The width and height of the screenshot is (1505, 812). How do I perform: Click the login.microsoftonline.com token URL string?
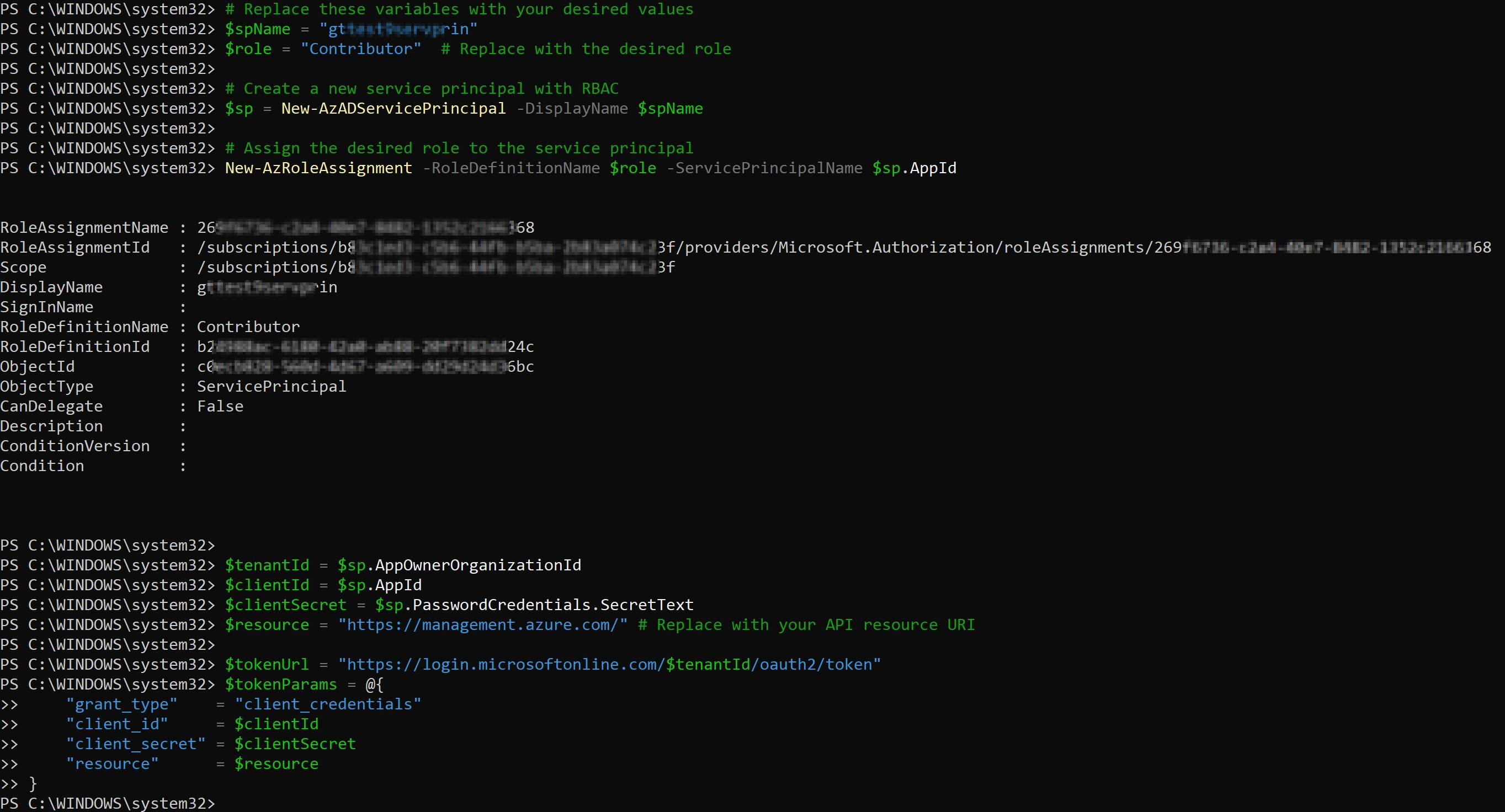[x=609, y=665]
